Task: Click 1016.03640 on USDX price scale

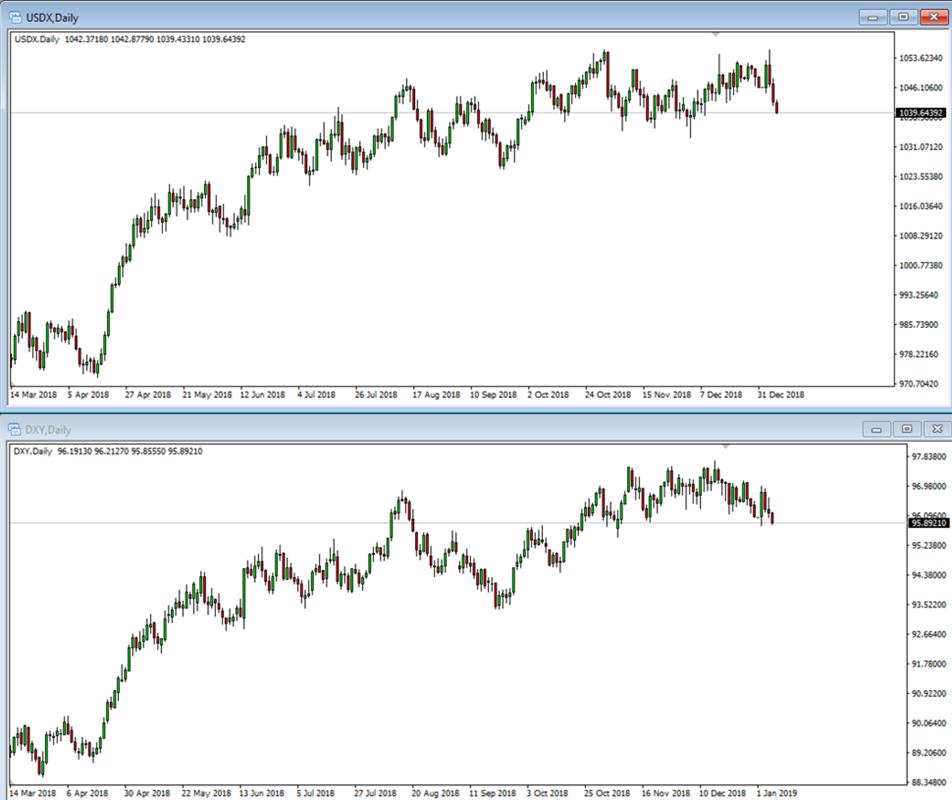Action: click(921, 206)
